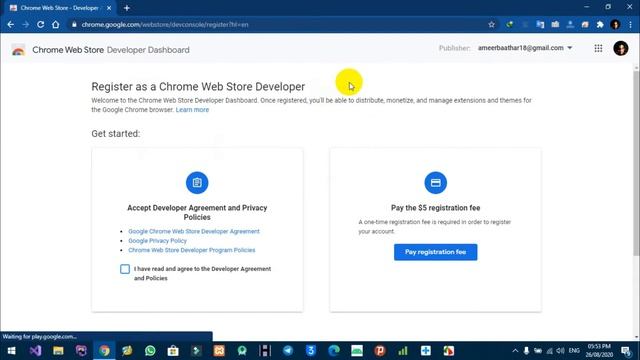
Task: Open the Google account avatar on the page
Action: tap(621, 48)
